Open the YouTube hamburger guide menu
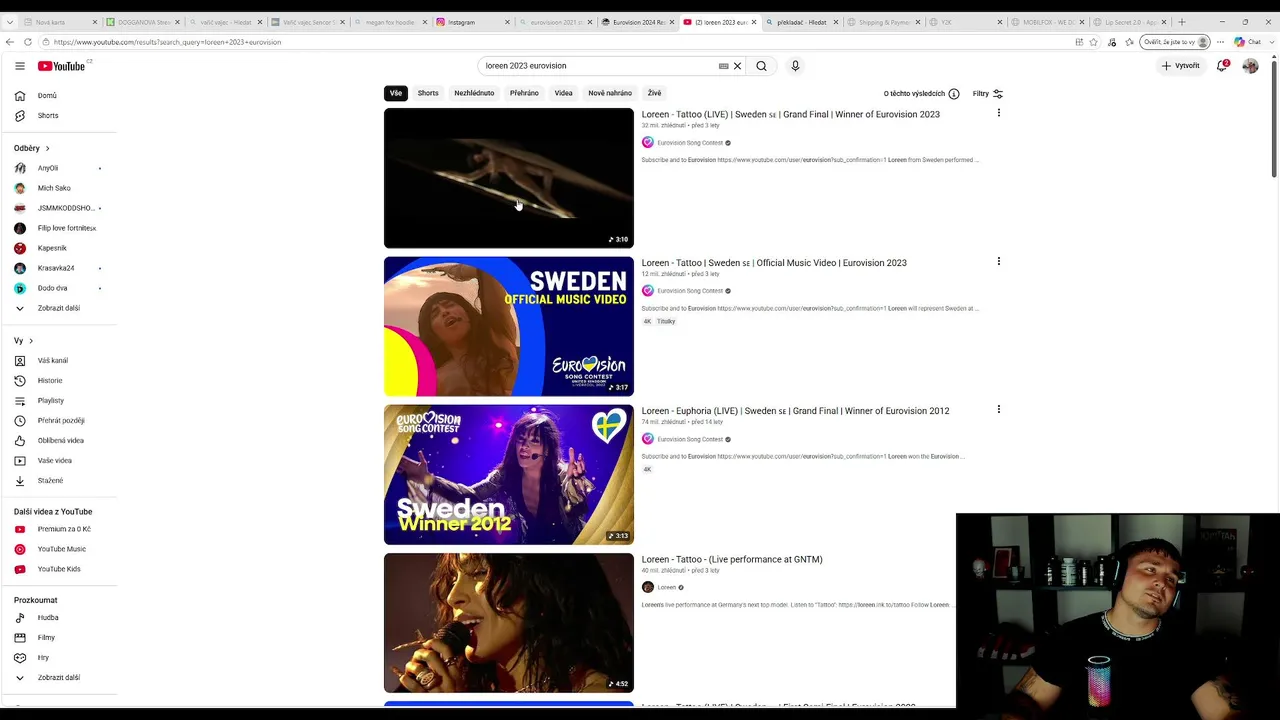 click(x=19, y=66)
